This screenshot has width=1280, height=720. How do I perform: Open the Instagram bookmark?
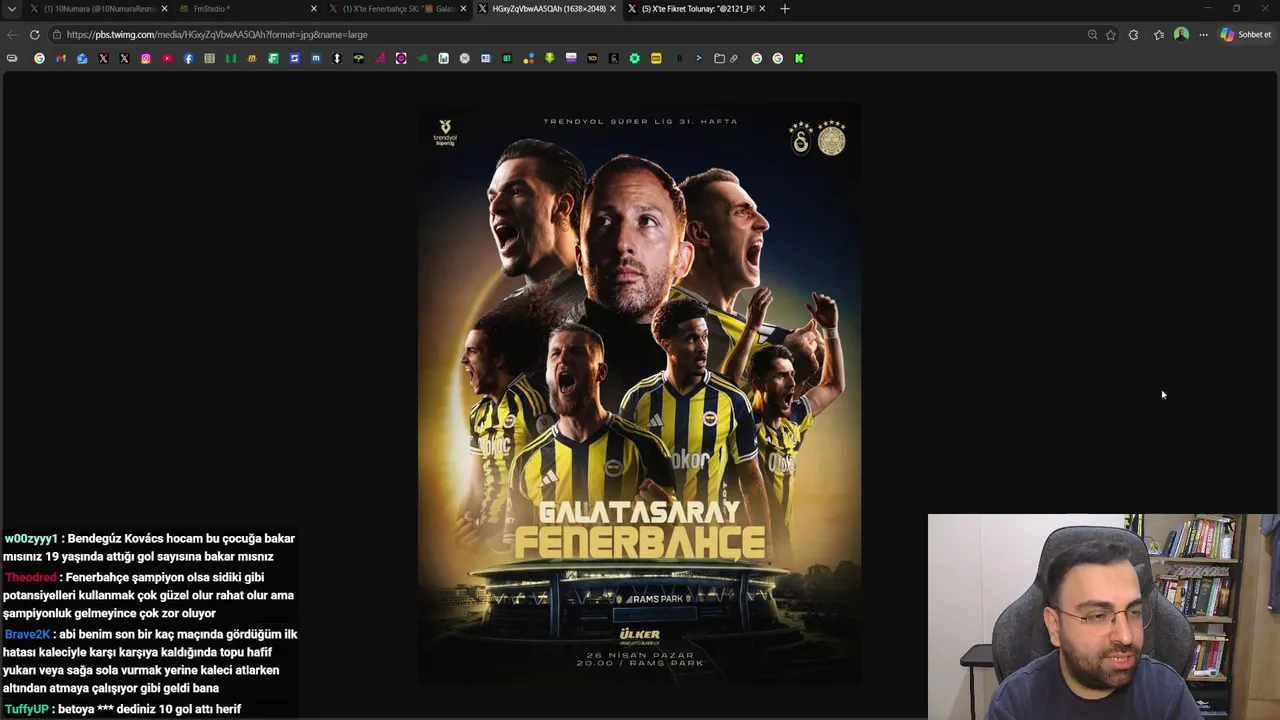tap(146, 58)
